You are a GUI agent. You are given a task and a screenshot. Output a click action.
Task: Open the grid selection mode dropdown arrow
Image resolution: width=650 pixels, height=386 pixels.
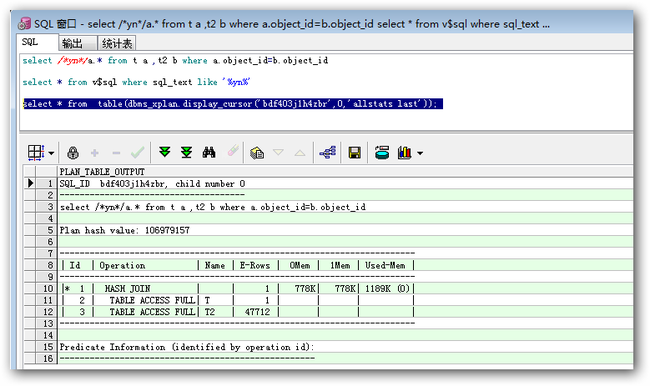point(51,153)
